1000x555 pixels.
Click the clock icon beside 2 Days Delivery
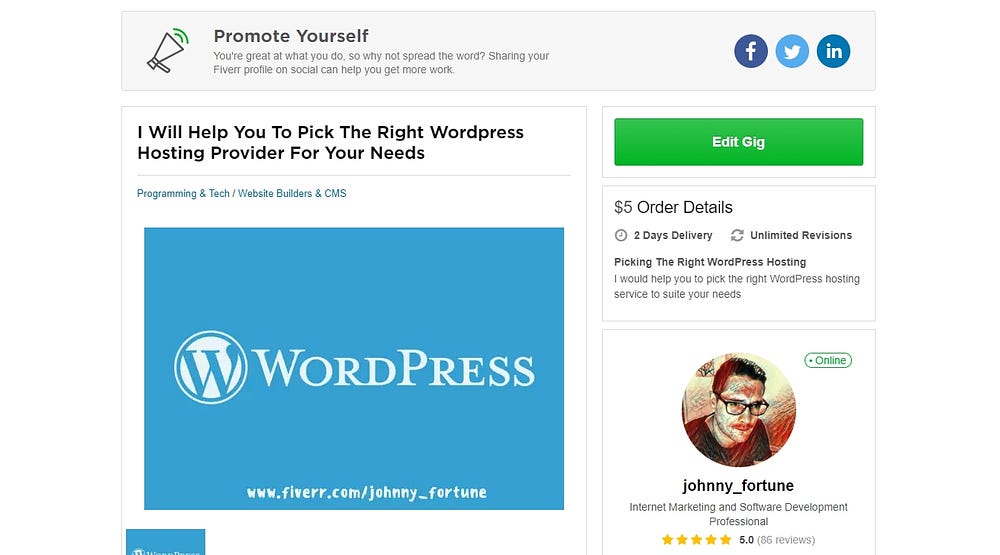coord(621,235)
